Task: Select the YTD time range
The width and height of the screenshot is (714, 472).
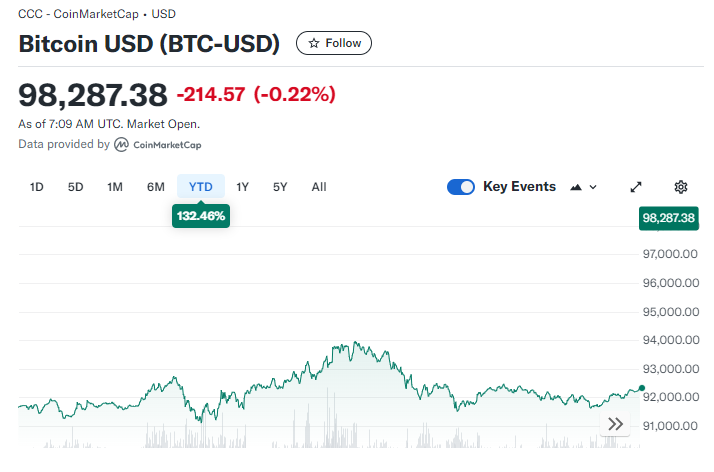Action: [201, 187]
